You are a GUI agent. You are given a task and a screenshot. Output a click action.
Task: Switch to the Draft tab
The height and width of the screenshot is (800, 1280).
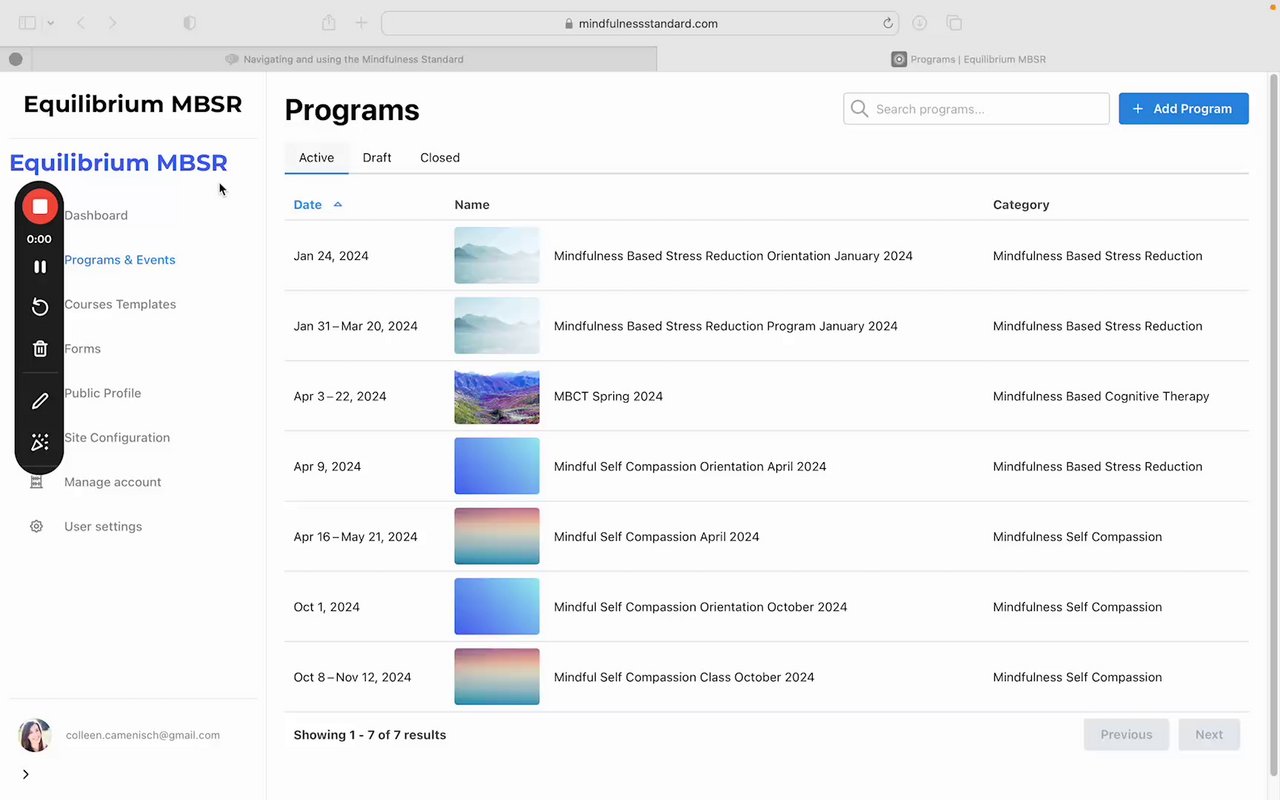[x=377, y=158]
